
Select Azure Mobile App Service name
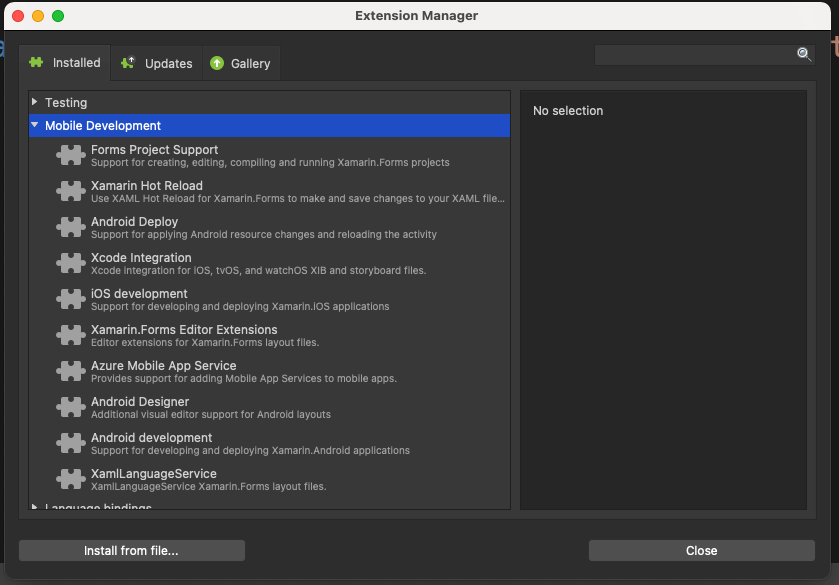tap(163, 365)
